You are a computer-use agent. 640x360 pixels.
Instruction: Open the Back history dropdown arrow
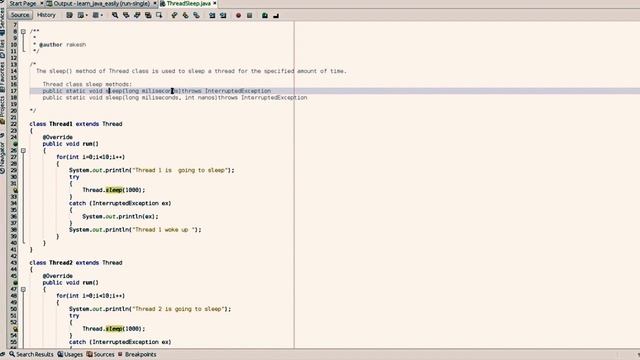point(87,16)
